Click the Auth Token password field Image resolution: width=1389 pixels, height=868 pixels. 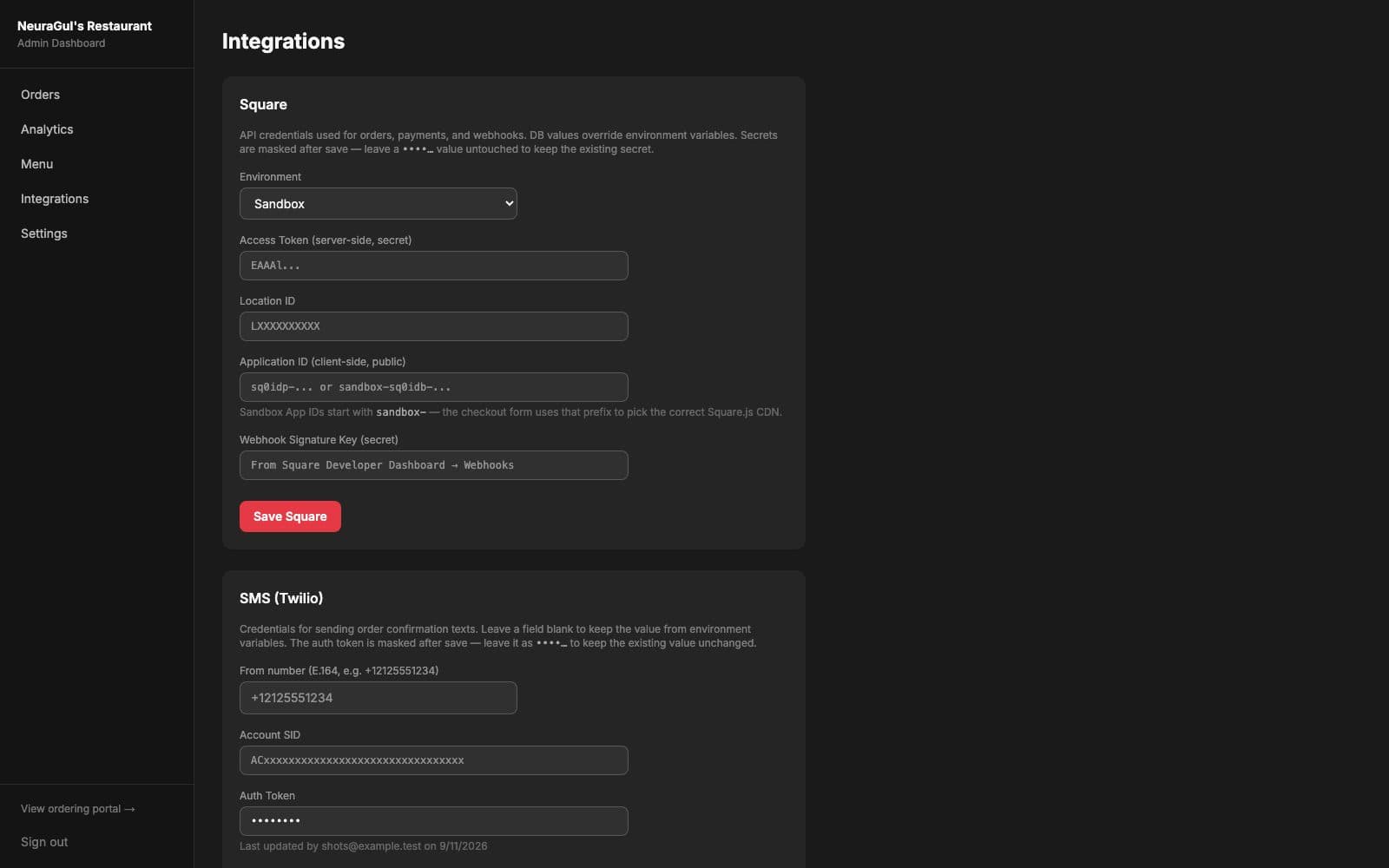point(433,821)
